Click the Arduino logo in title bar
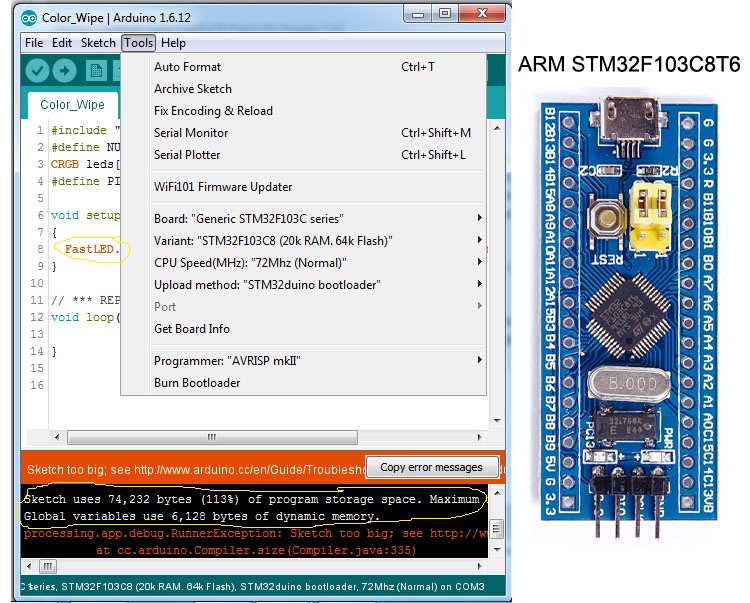The image size is (750, 603). coord(27,17)
